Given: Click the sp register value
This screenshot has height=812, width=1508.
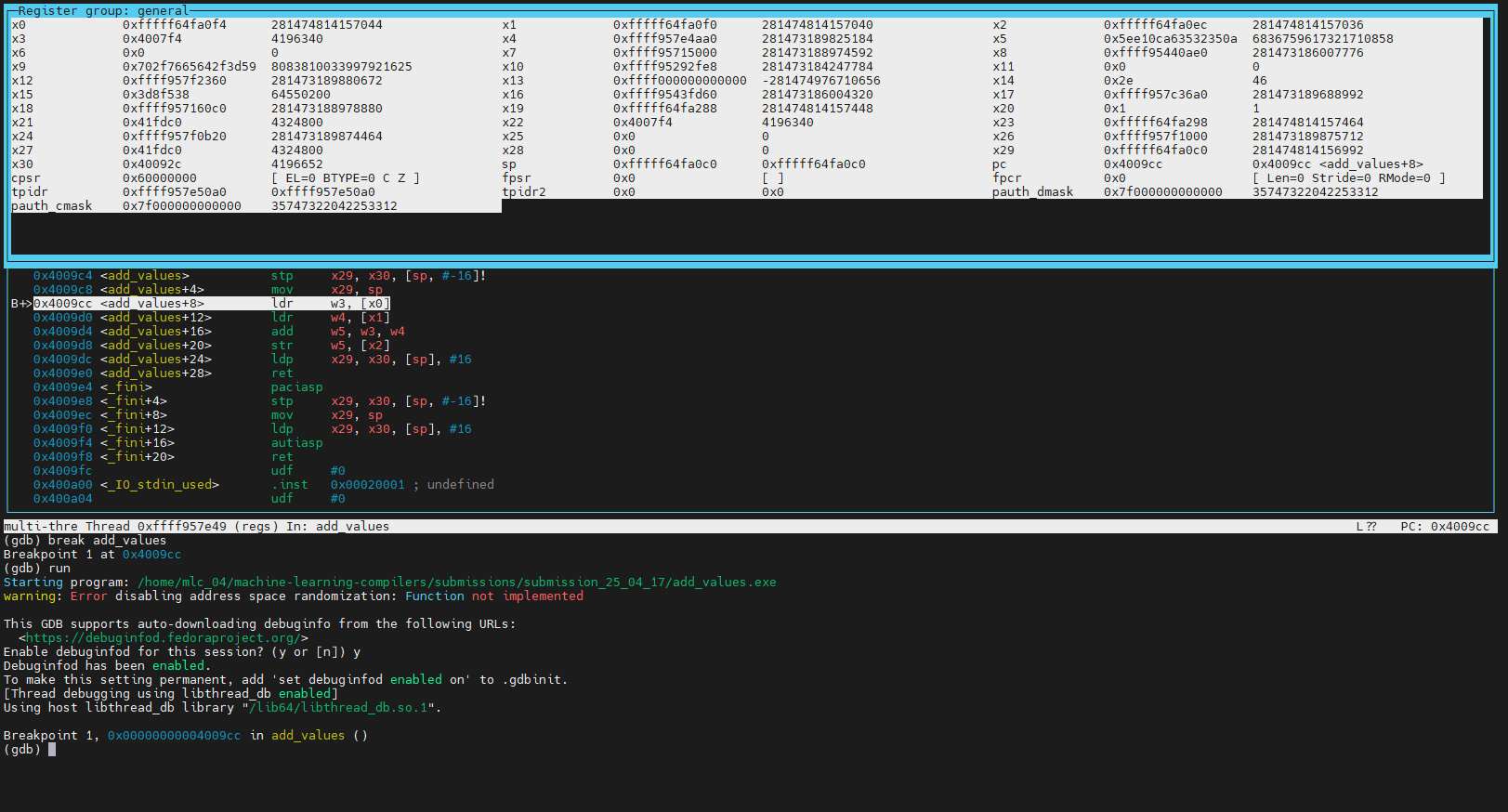Looking at the screenshot, I should click(x=665, y=164).
